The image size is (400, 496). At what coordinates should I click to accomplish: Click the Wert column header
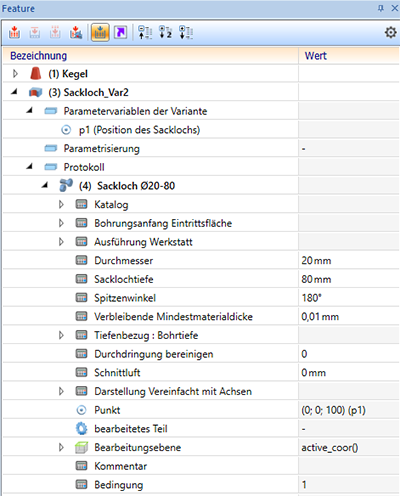315,56
